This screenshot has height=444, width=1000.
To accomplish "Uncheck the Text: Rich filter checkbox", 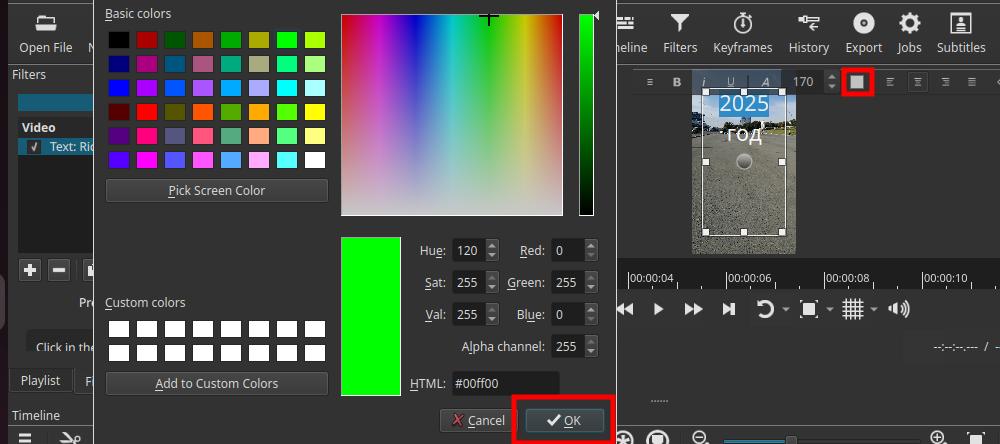I will pos(34,147).
